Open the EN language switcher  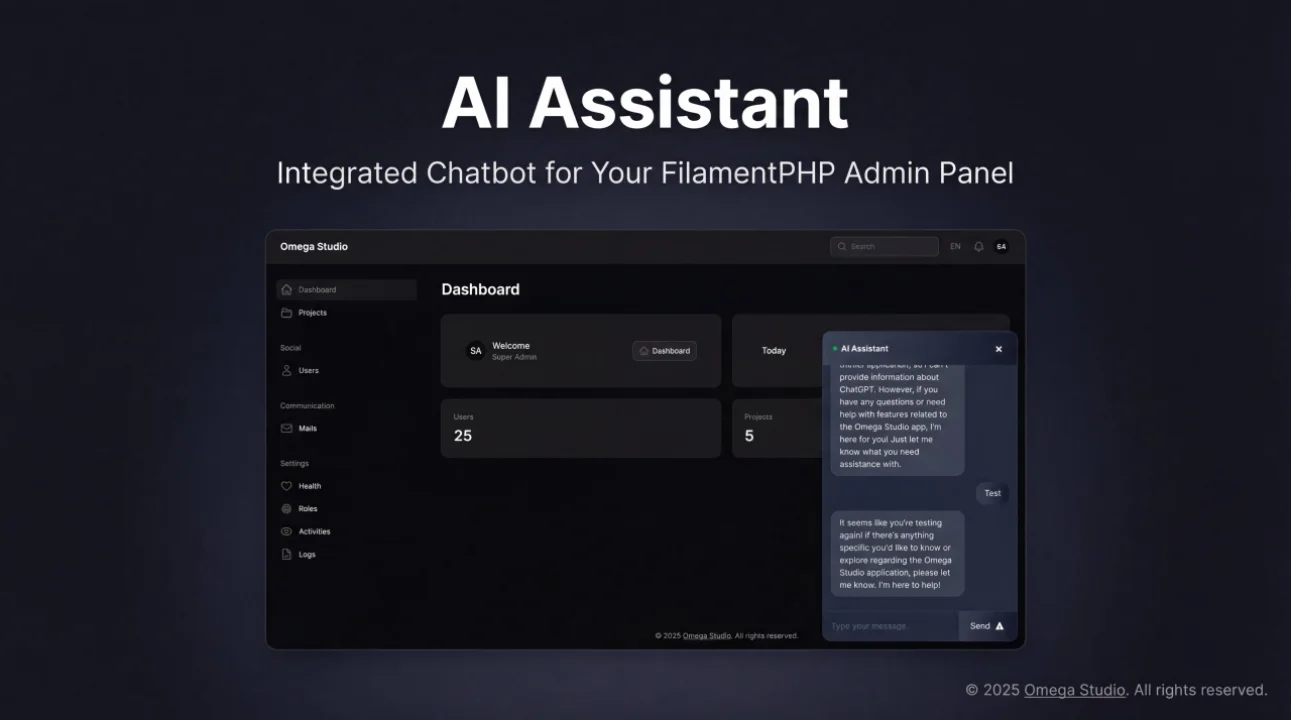tap(955, 246)
